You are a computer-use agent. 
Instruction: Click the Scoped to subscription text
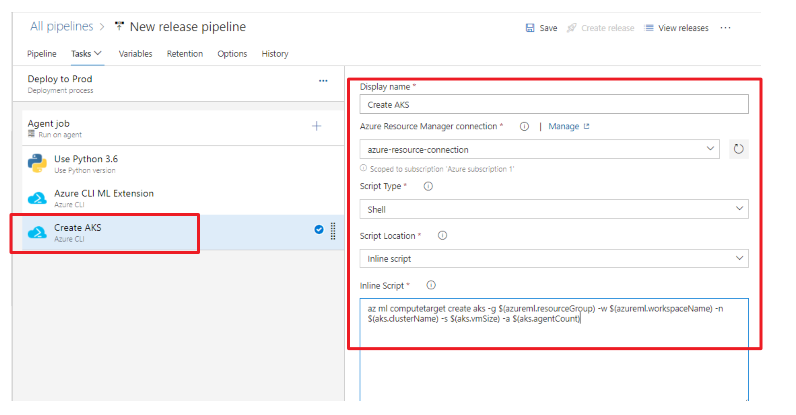pyautogui.click(x=442, y=169)
